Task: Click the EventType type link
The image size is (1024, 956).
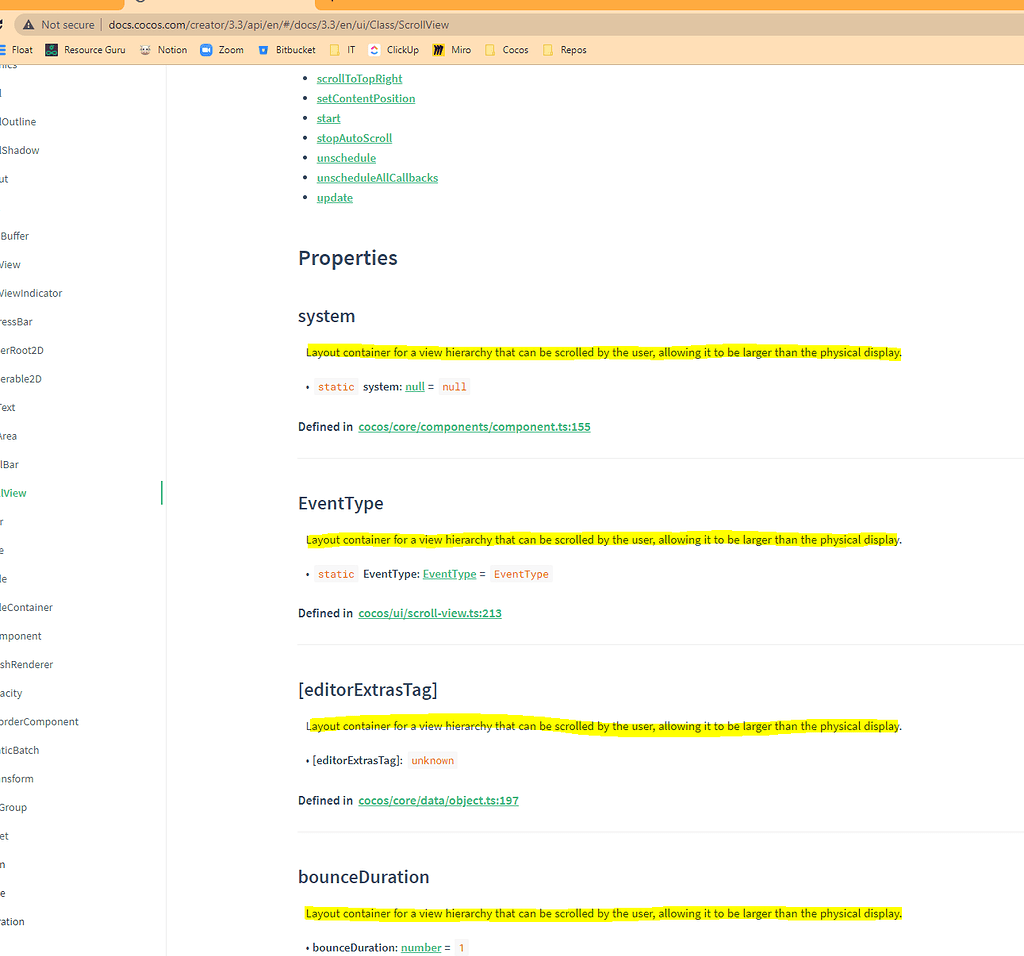Action: [449, 574]
